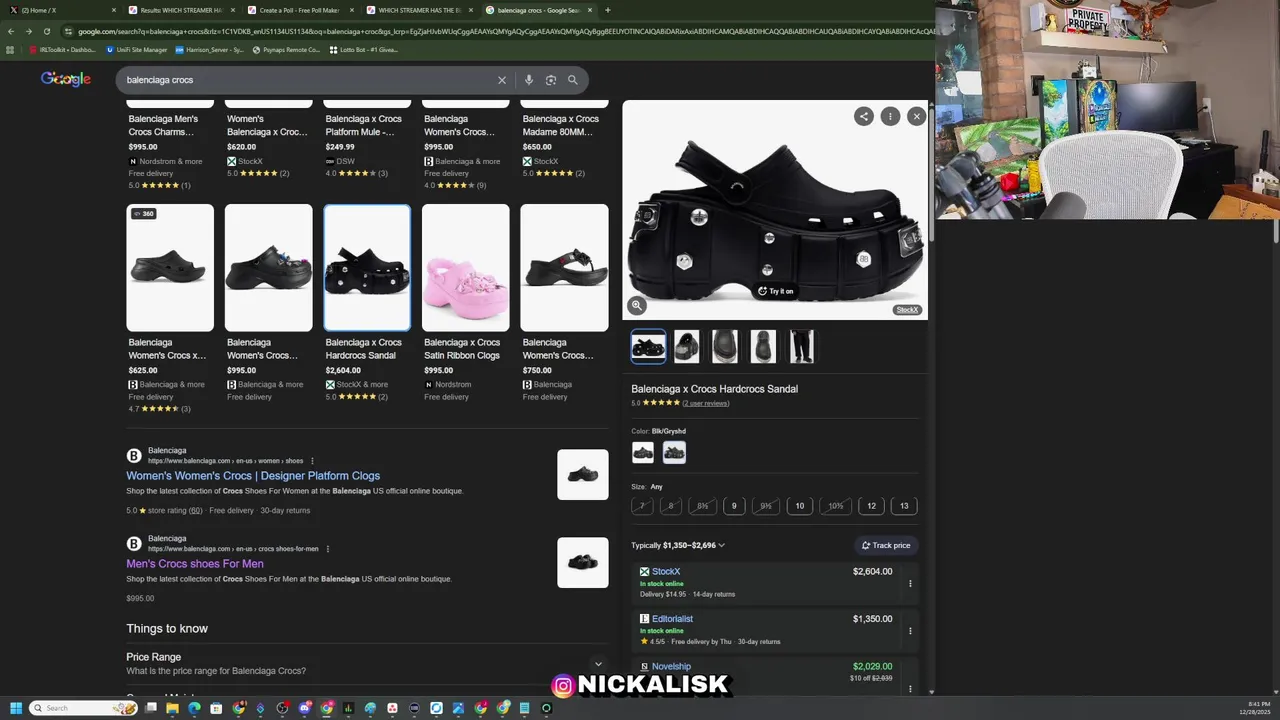Show the second Hardcrocs gallery thumbnail

(686, 346)
